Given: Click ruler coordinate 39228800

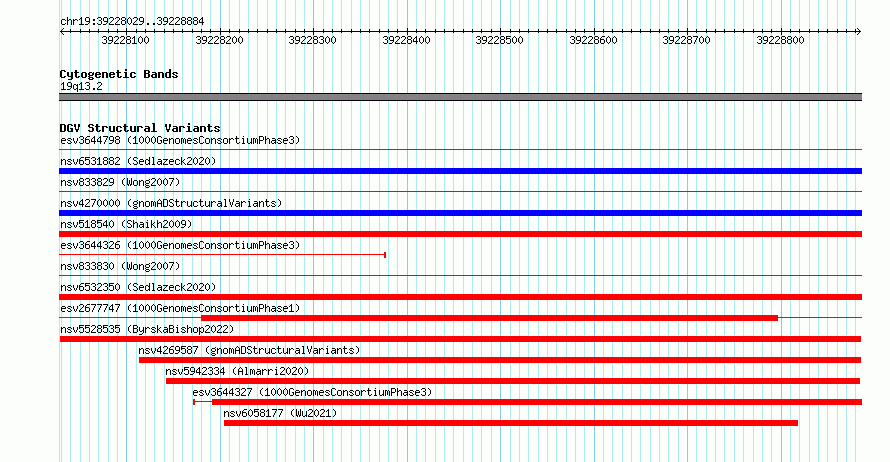Looking at the screenshot, I should [x=780, y=40].
